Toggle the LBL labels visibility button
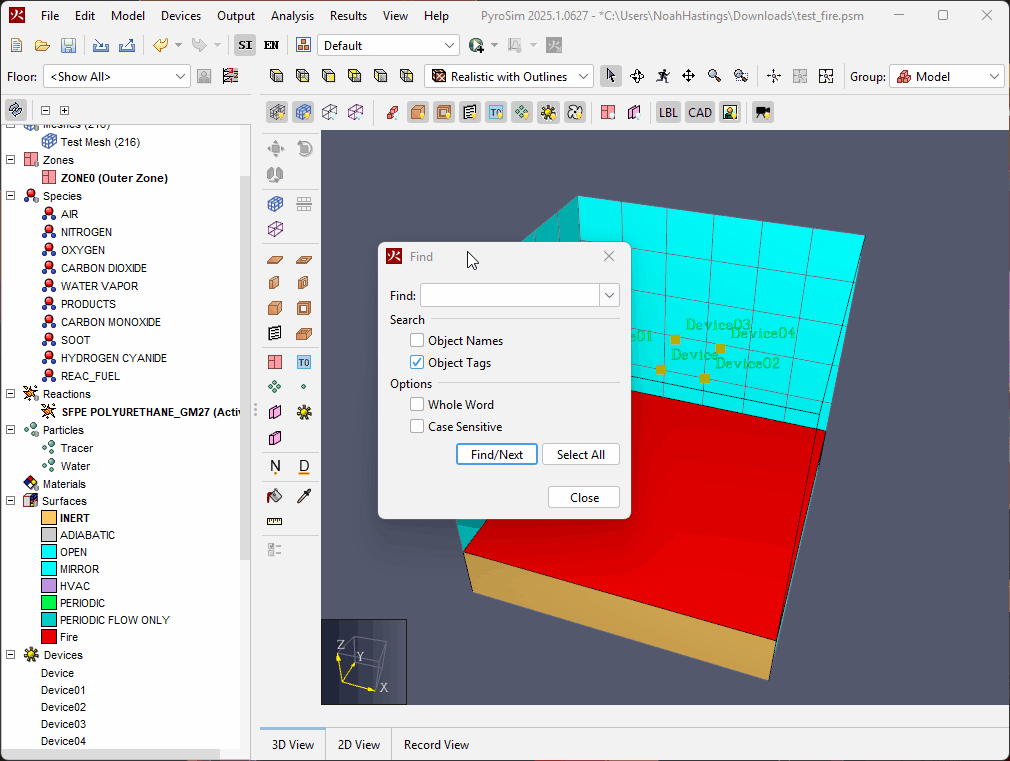The height and width of the screenshot is (761, 1010). (668, 113)
